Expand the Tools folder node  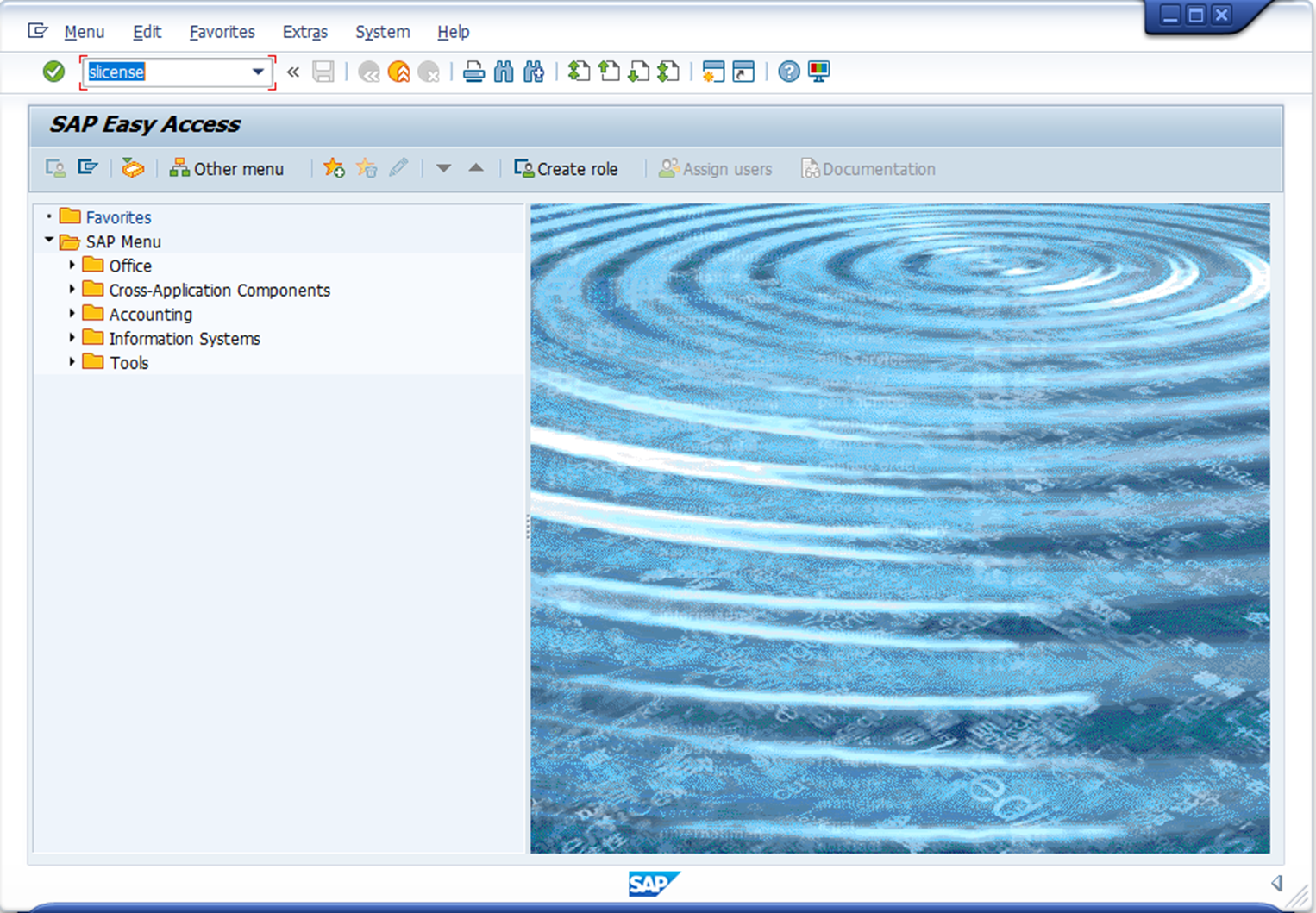tap(72, 361)
